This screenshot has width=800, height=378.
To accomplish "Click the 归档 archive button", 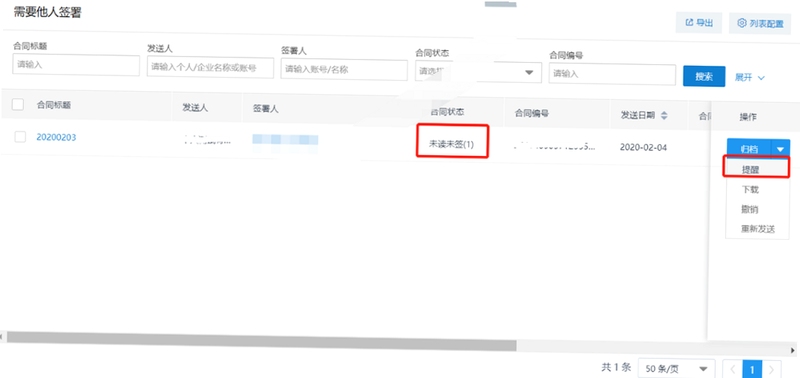I will point(749,149).
